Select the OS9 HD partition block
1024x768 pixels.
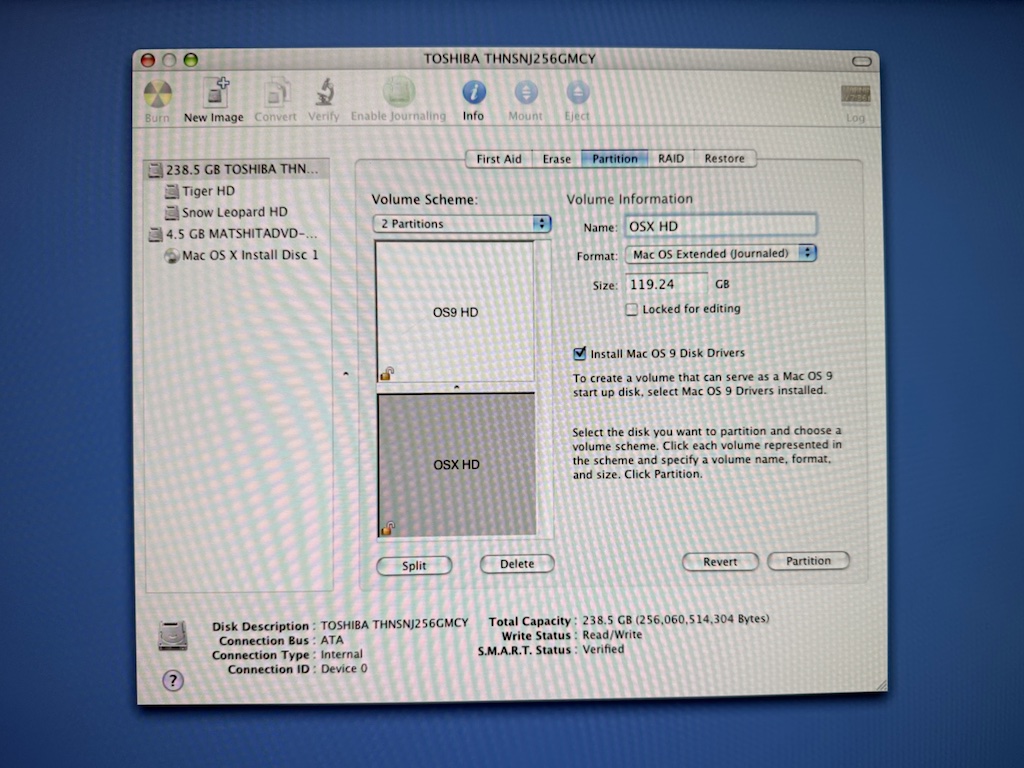pos(455,312)
